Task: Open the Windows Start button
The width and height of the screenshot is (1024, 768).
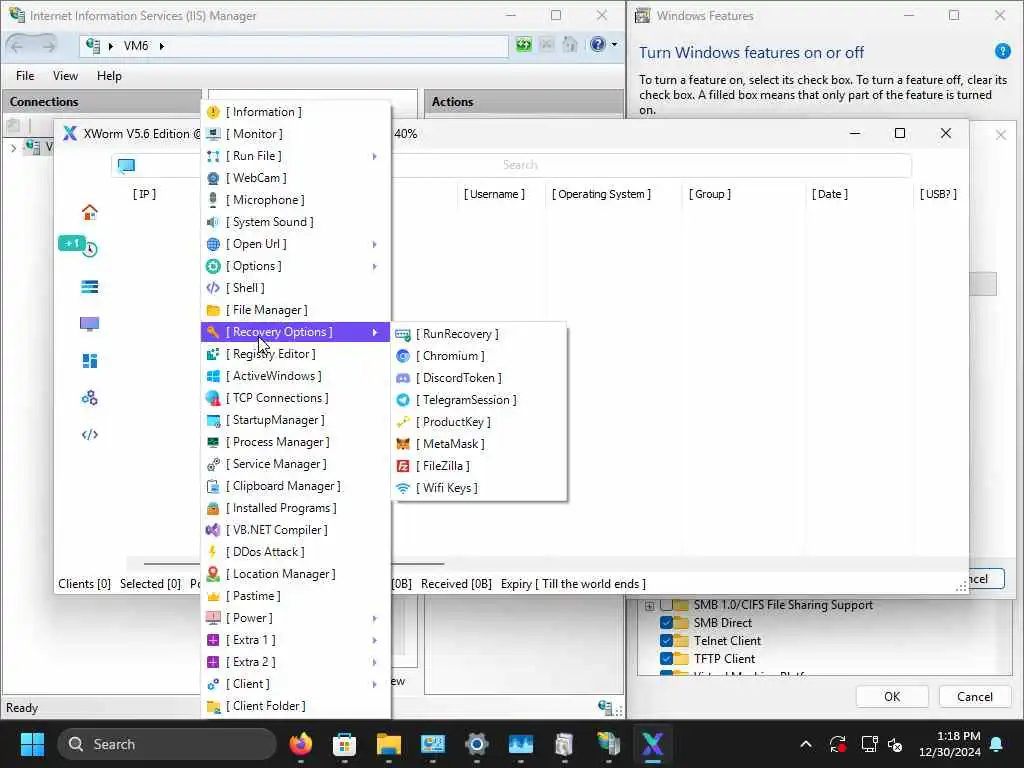Action: tap(33, 744)
